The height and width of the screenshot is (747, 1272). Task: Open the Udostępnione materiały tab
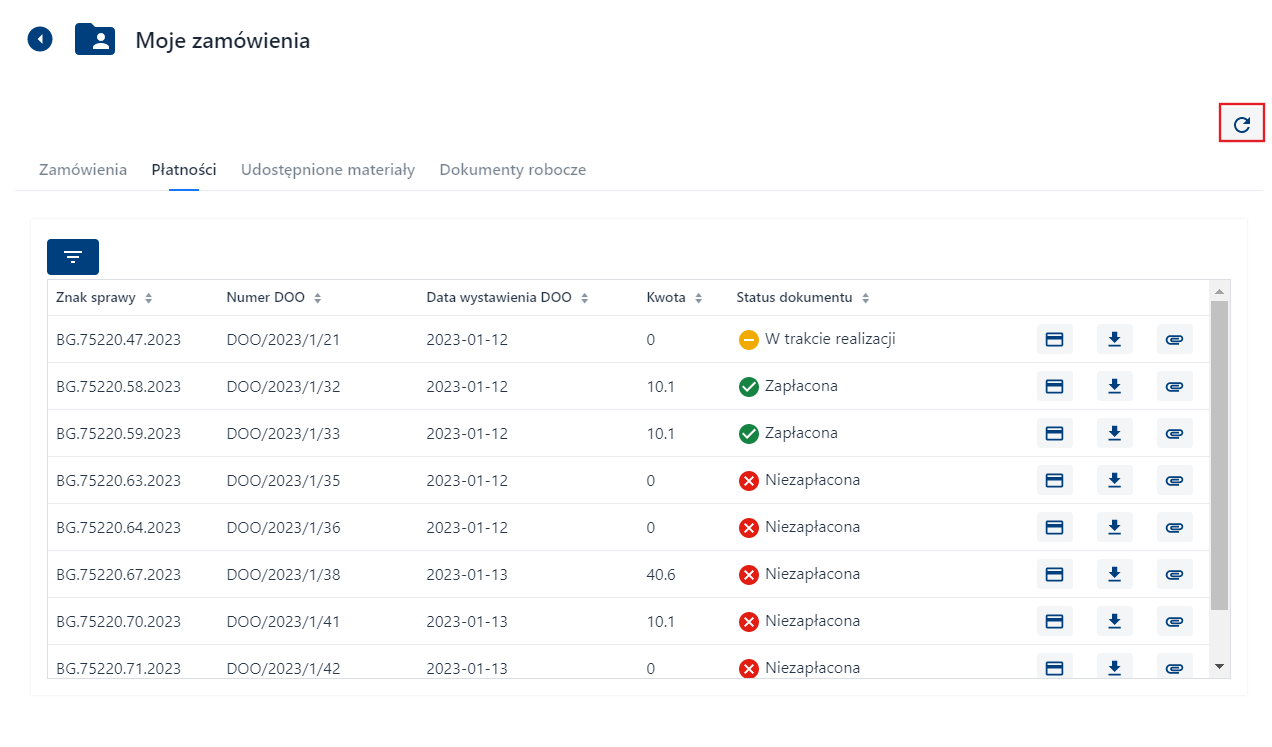pos(327,170)
